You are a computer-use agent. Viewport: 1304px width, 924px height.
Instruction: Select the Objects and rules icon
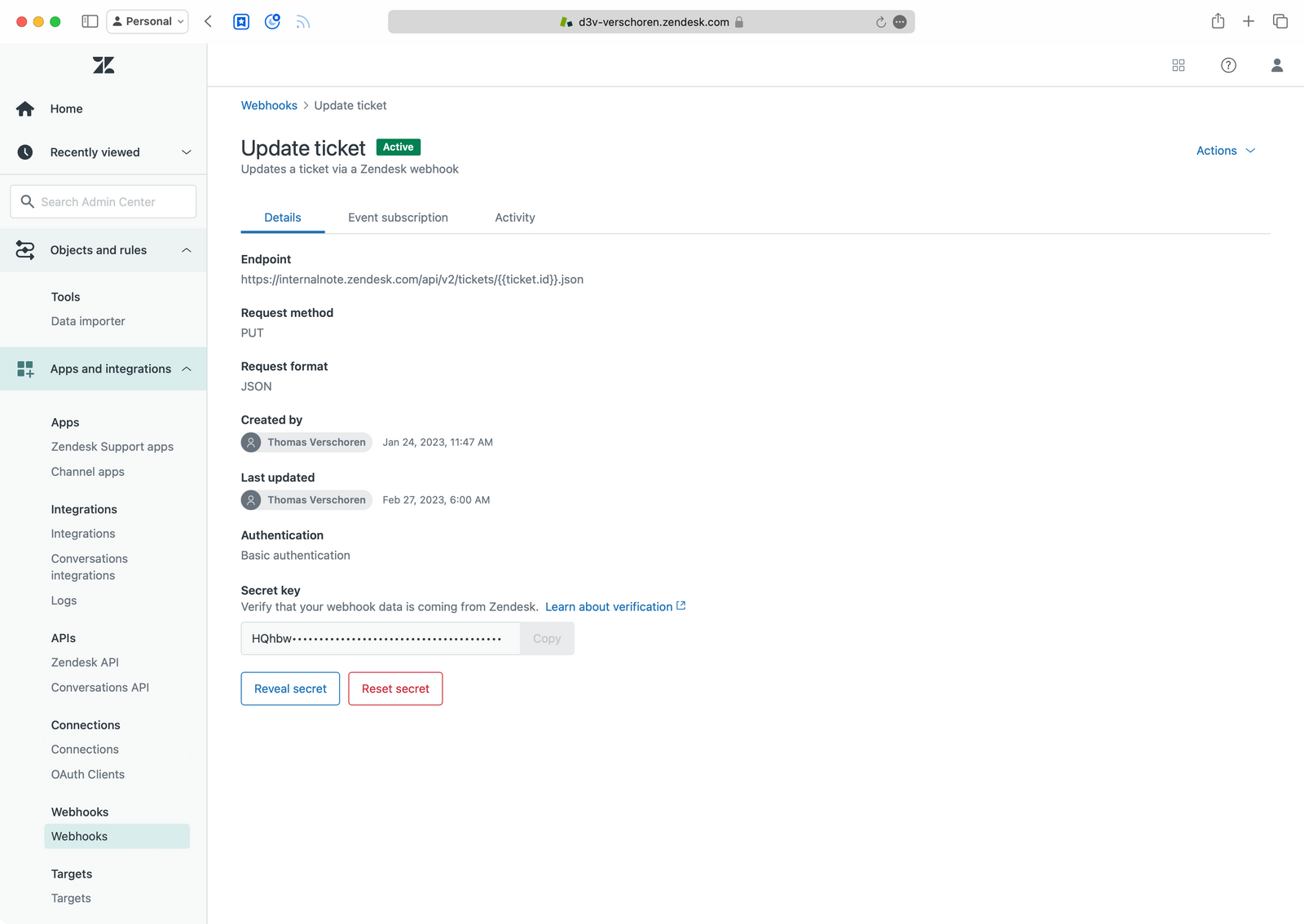(x=24, y=249)
